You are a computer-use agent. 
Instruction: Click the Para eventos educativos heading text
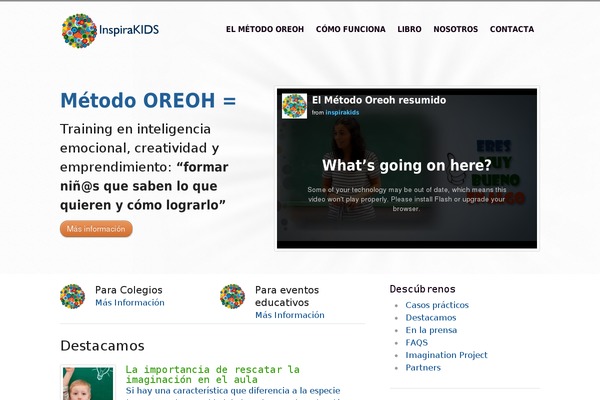pos(287,296)
